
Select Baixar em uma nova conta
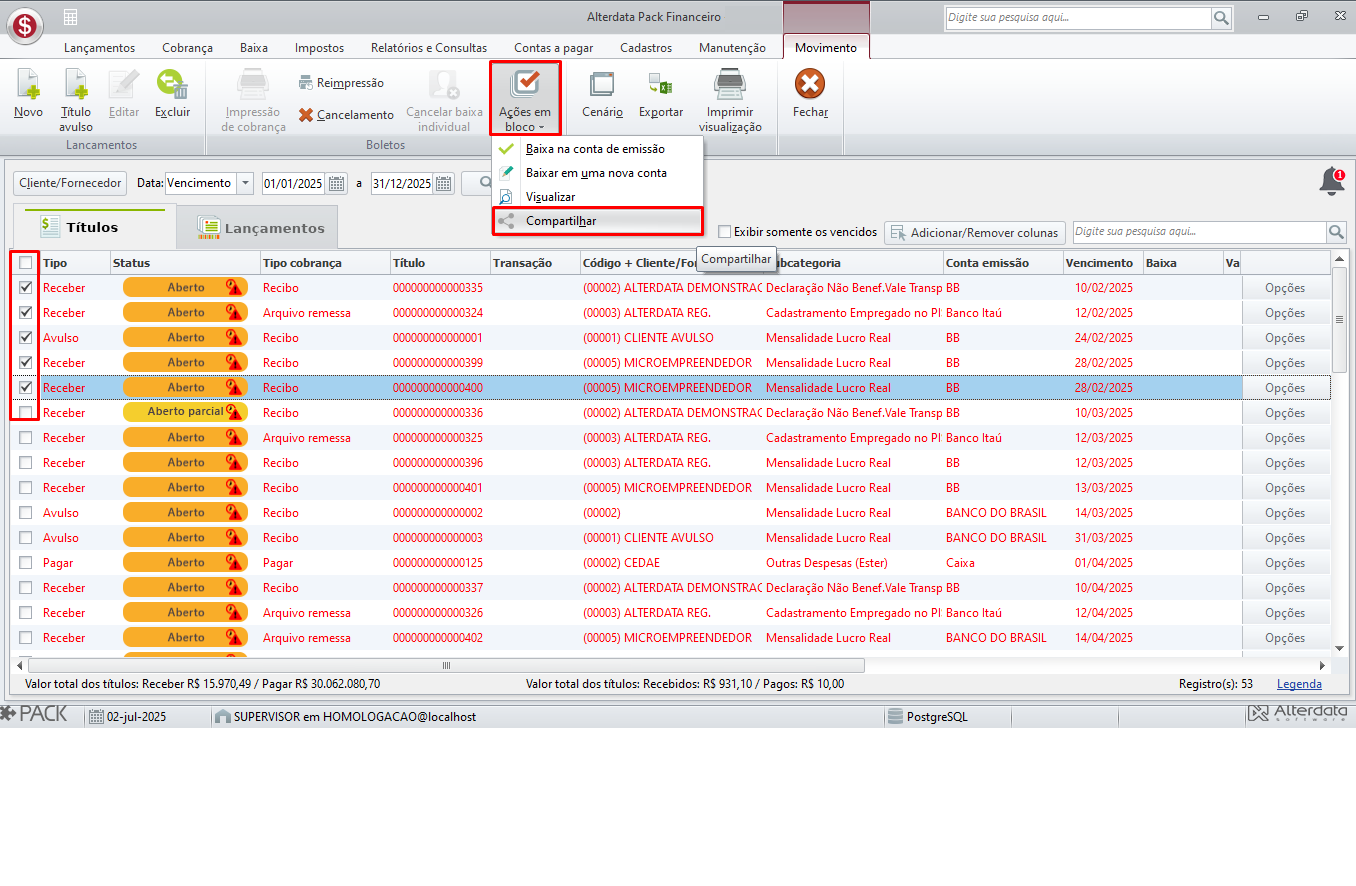598,173
